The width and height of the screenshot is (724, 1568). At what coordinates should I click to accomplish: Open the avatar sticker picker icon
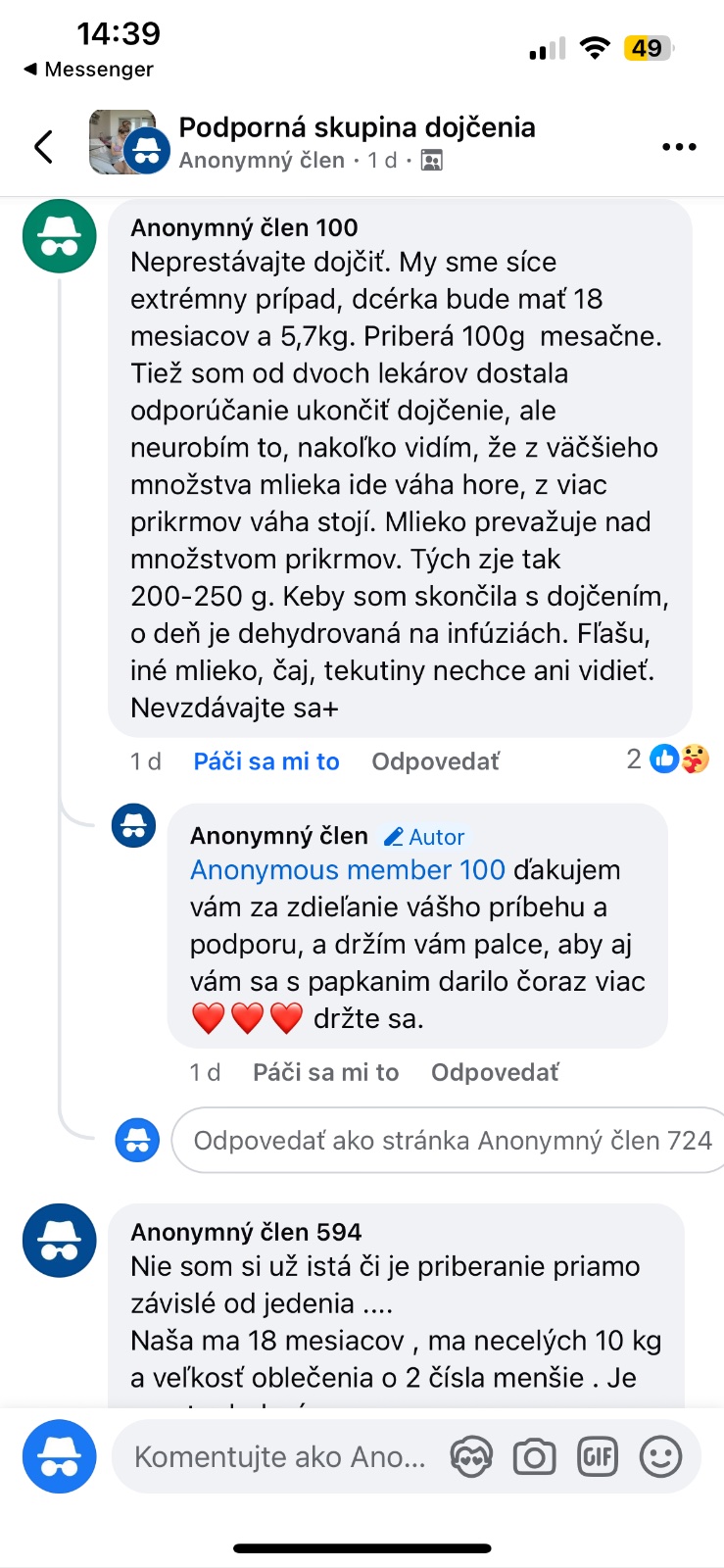click(x=471, y=1457)
